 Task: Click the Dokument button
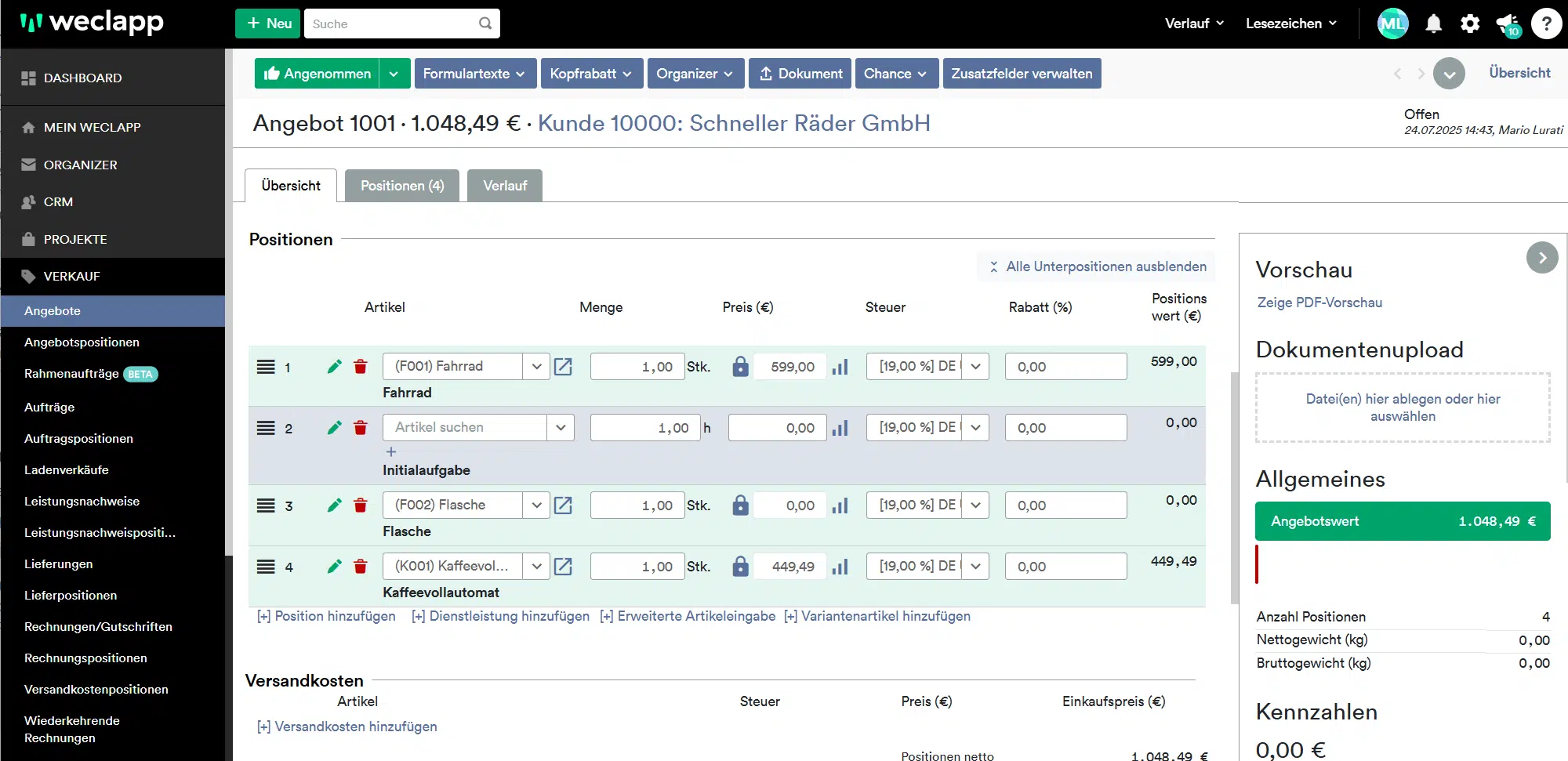(x=800, y=74)
